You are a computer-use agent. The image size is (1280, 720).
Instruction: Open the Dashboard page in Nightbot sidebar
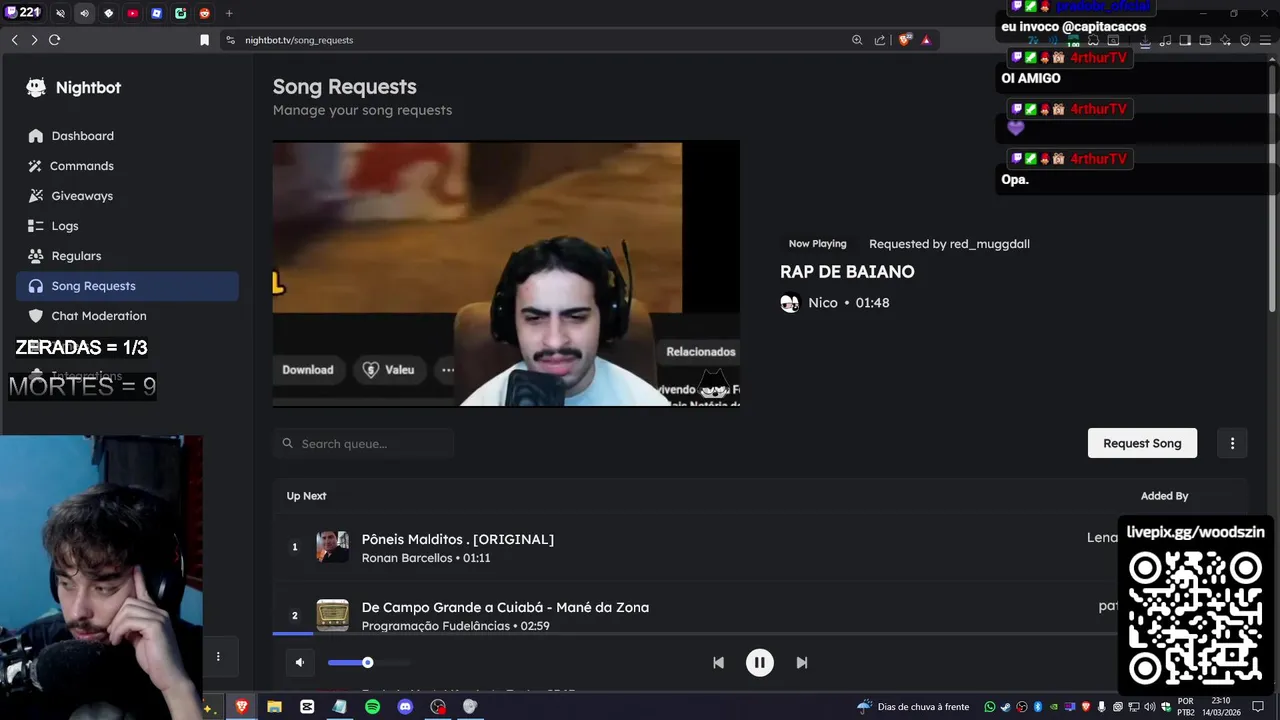coord(127,136)
